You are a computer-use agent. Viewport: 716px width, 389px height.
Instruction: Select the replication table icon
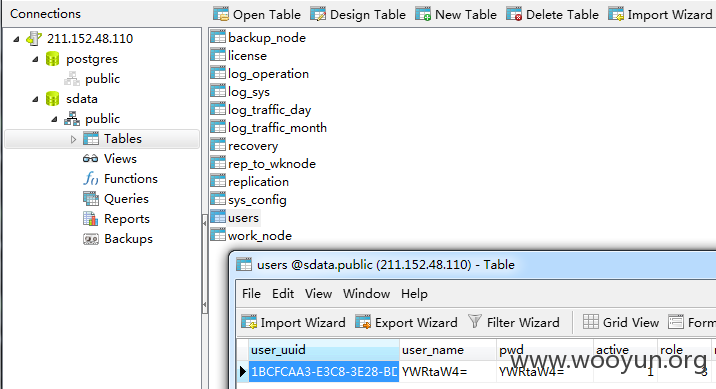coord(218,181)
